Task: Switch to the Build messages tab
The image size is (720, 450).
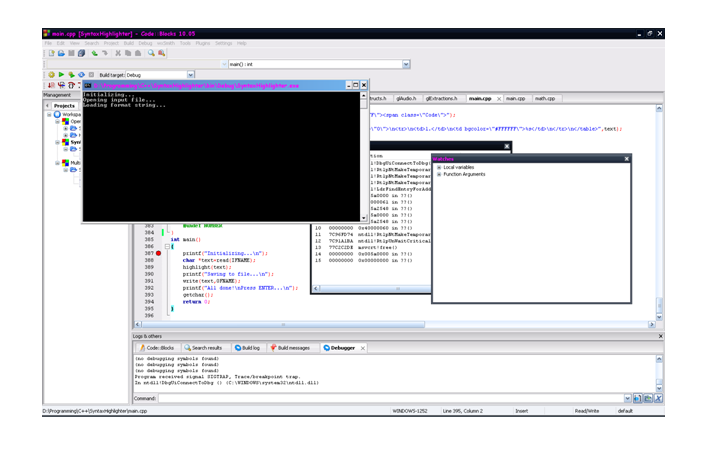Action: [290, 348]
